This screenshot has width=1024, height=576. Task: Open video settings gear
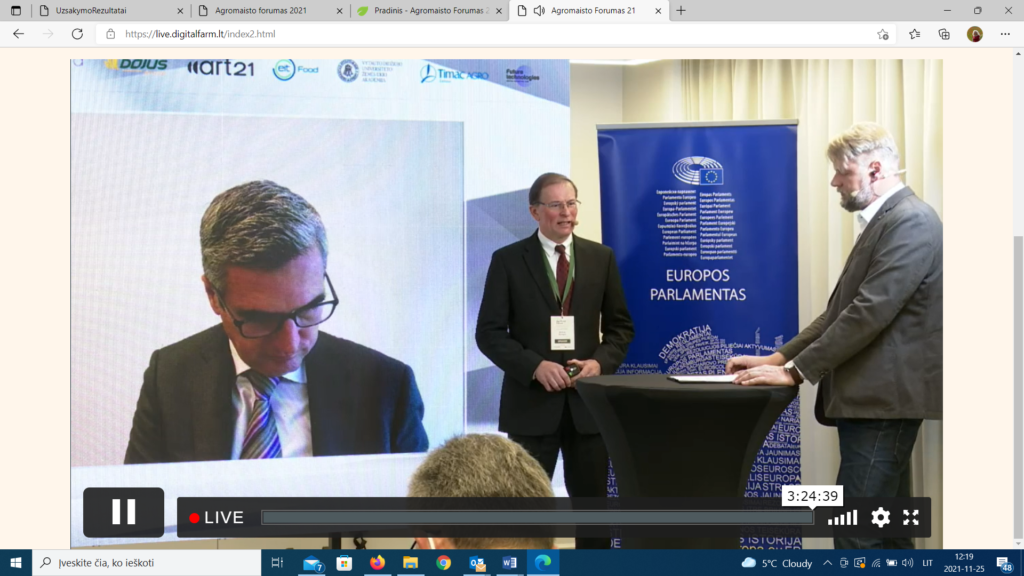(x=880, y=517)
